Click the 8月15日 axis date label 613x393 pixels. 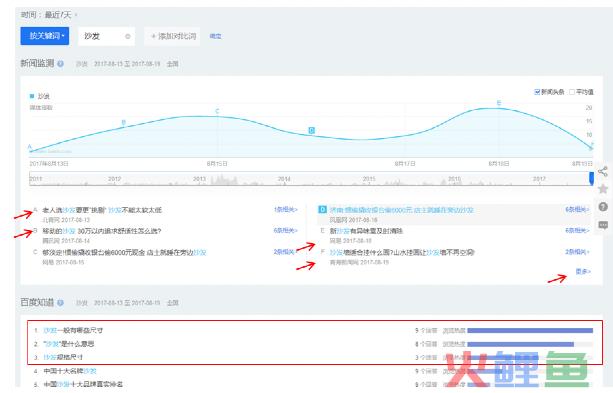click(217, 163)
